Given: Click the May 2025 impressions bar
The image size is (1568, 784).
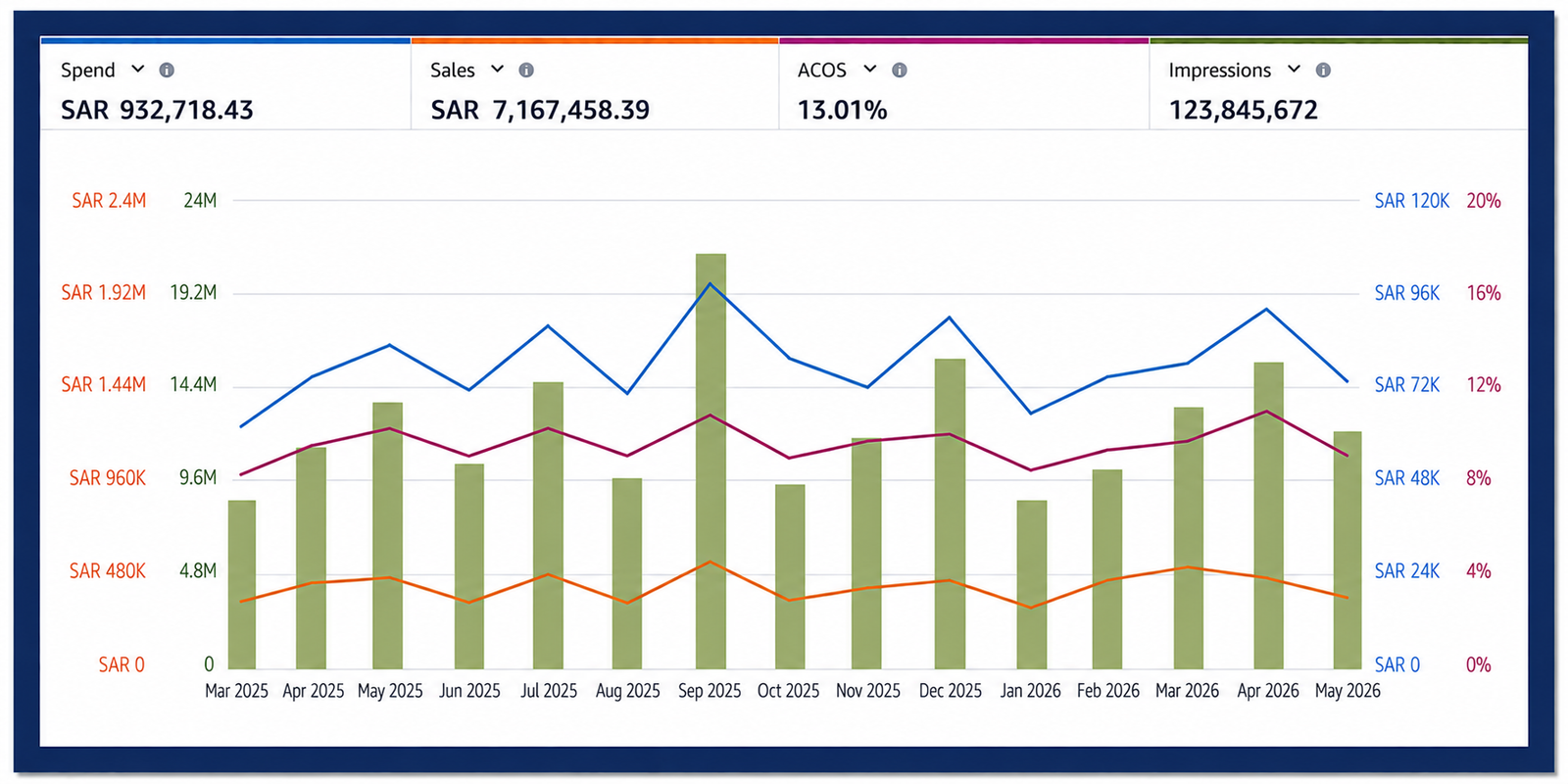Looking at the screenshot, I should click(388, 535).
